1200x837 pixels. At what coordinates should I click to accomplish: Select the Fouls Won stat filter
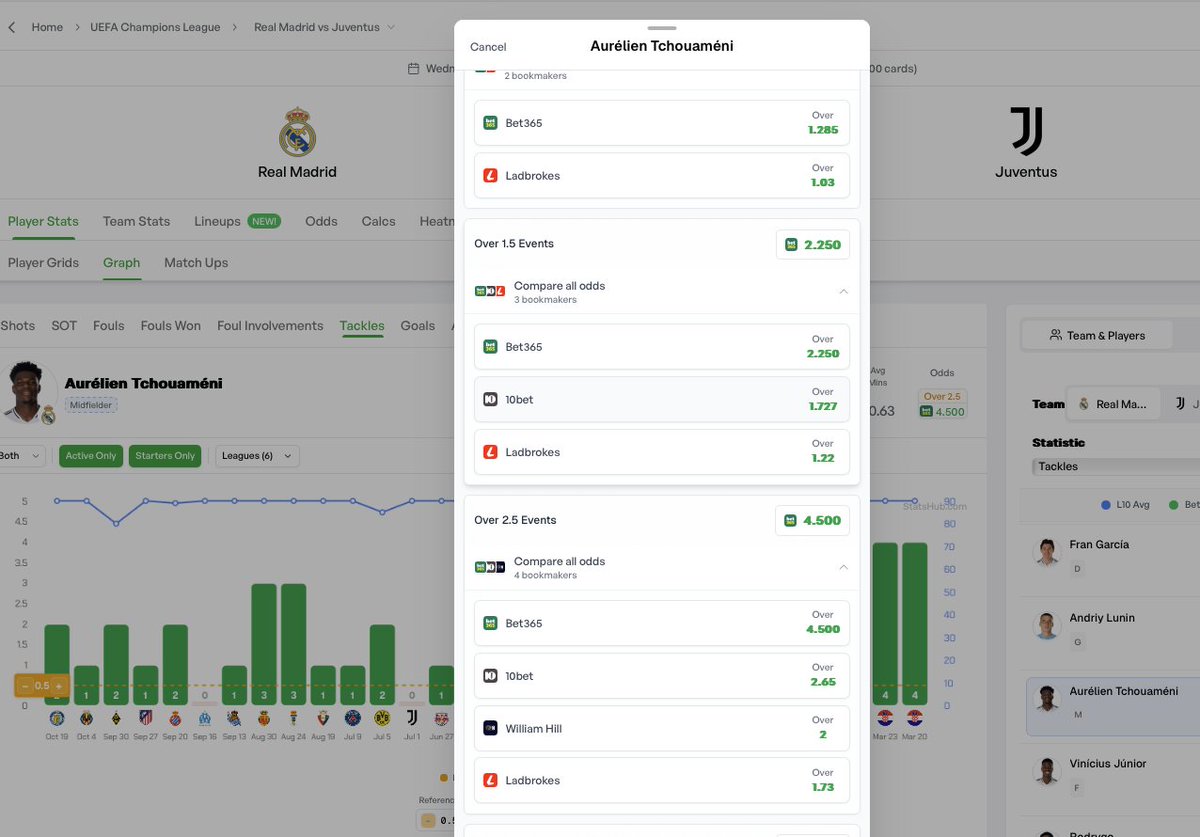point(170,325)
